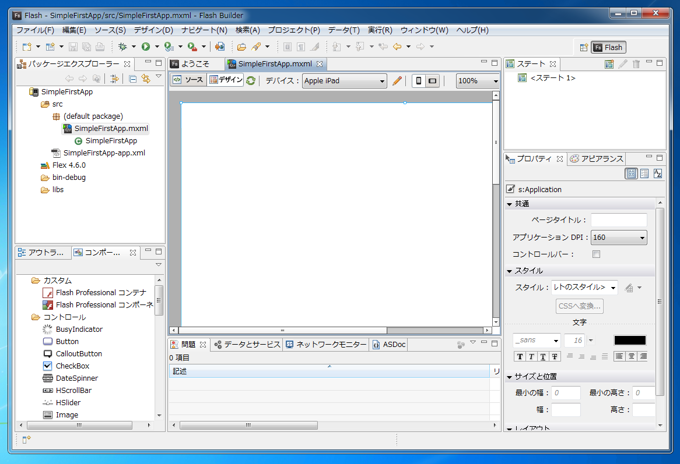680x464 pixels.
Task: Click the CSSへ変換 button
Action: tap(579, 306)
